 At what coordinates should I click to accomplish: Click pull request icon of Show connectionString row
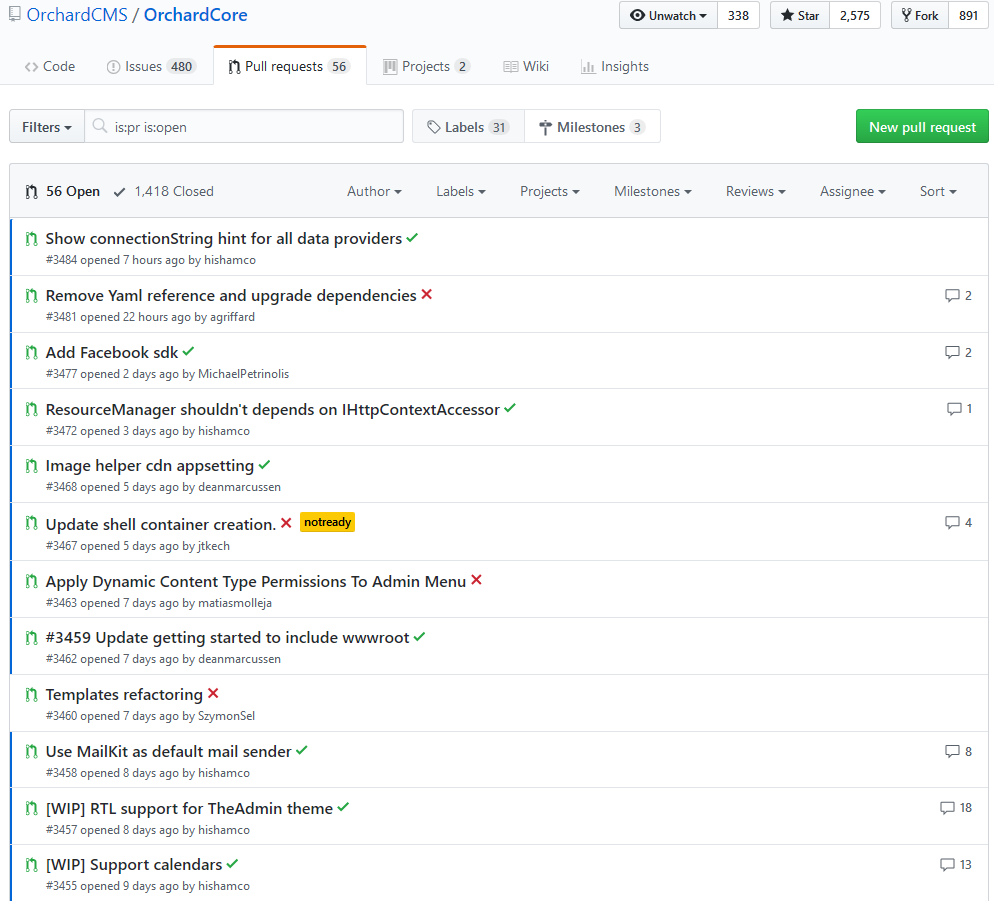tap(31, 239)
